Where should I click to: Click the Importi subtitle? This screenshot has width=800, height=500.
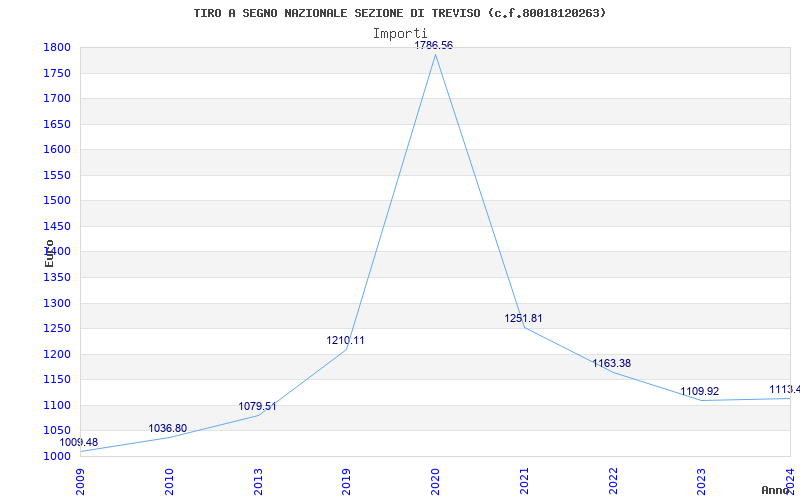pyautogui.click(x=400, y=34)
